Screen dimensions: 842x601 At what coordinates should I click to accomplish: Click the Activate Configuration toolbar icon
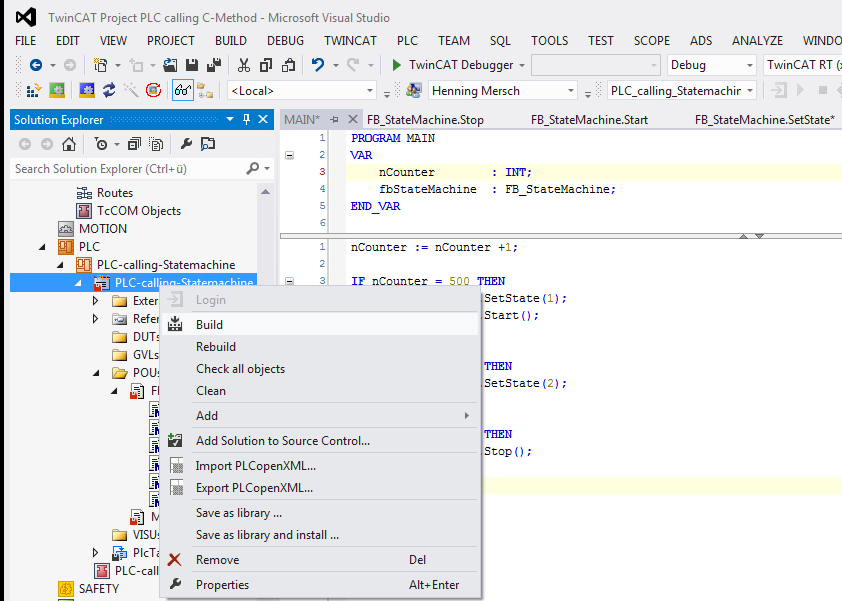[x=33, y=90]
